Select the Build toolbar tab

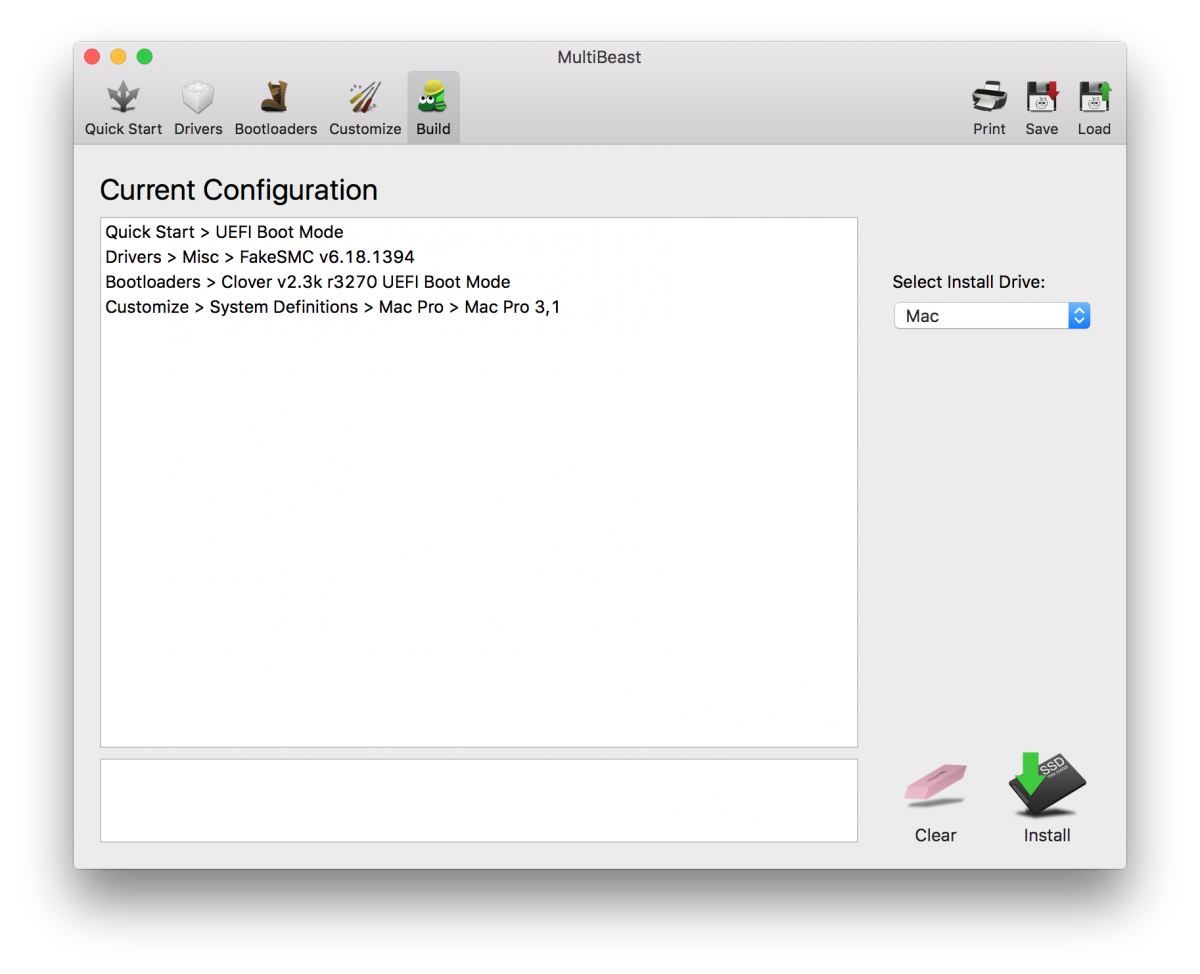(433, 108)
